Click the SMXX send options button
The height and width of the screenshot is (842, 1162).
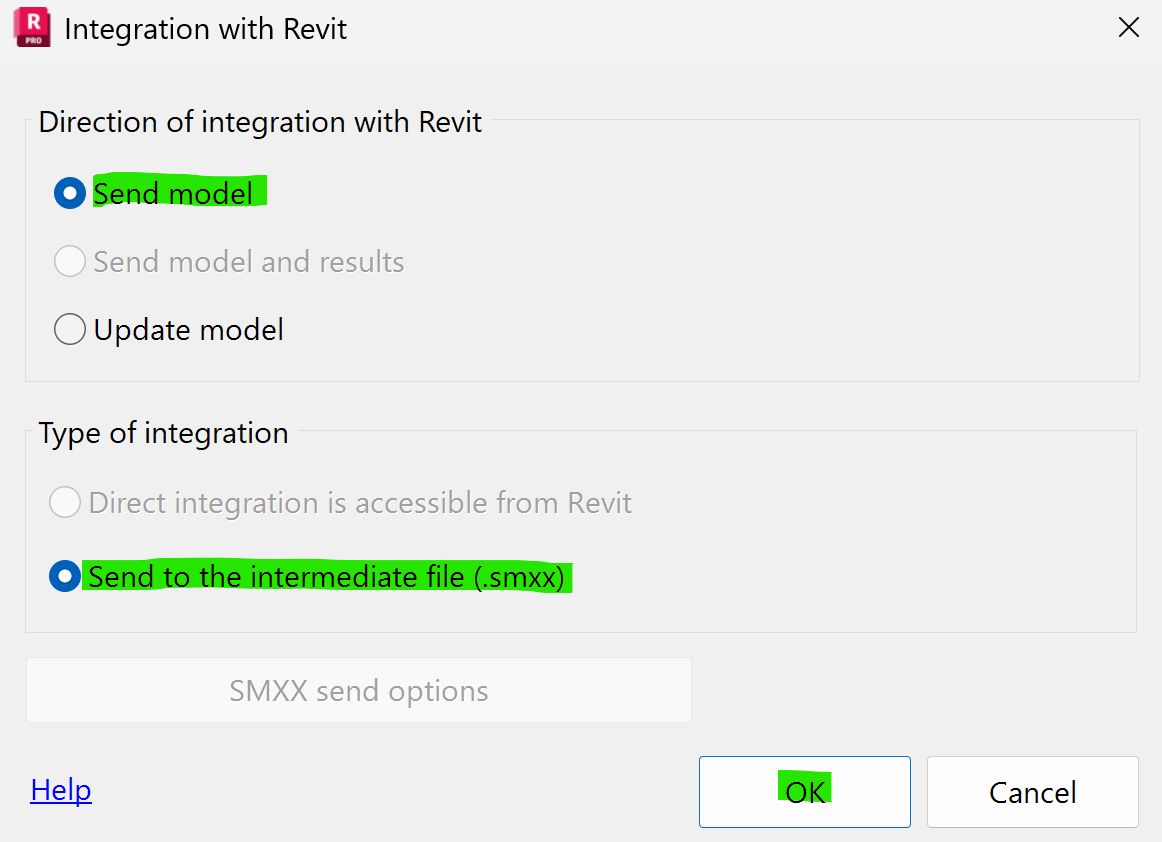(358, 690)
